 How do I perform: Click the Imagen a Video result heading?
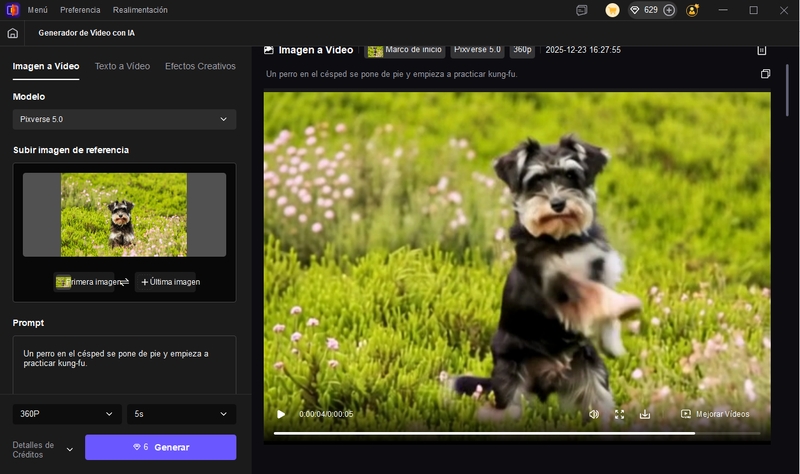[x=316, y=50]
